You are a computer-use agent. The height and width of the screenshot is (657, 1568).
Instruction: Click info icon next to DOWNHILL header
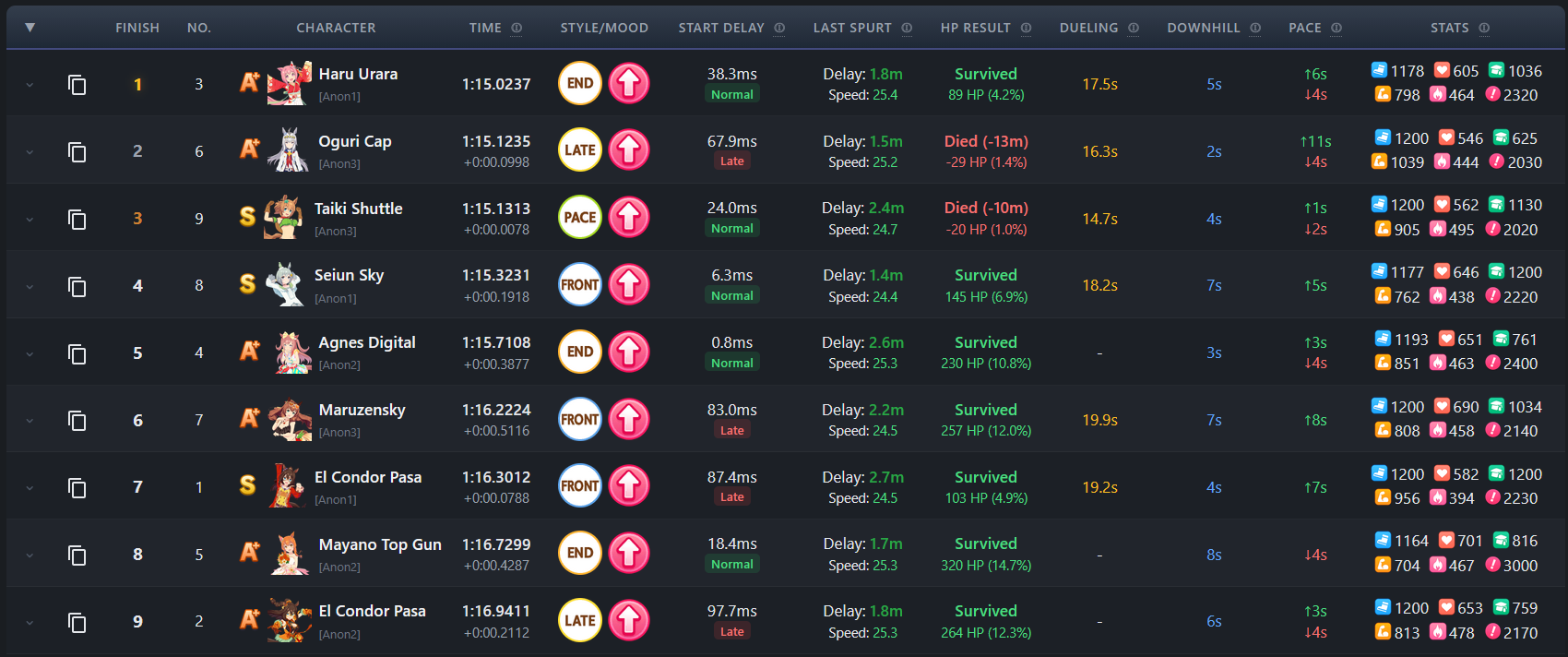1255,29
